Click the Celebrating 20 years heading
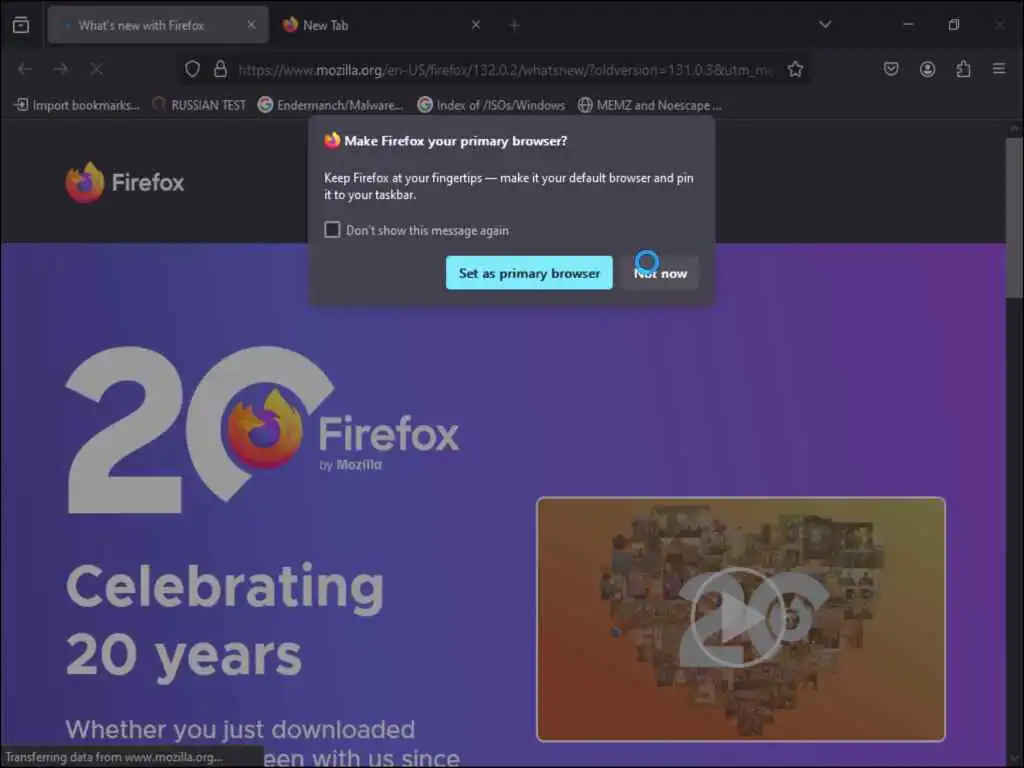 (225, 622)
